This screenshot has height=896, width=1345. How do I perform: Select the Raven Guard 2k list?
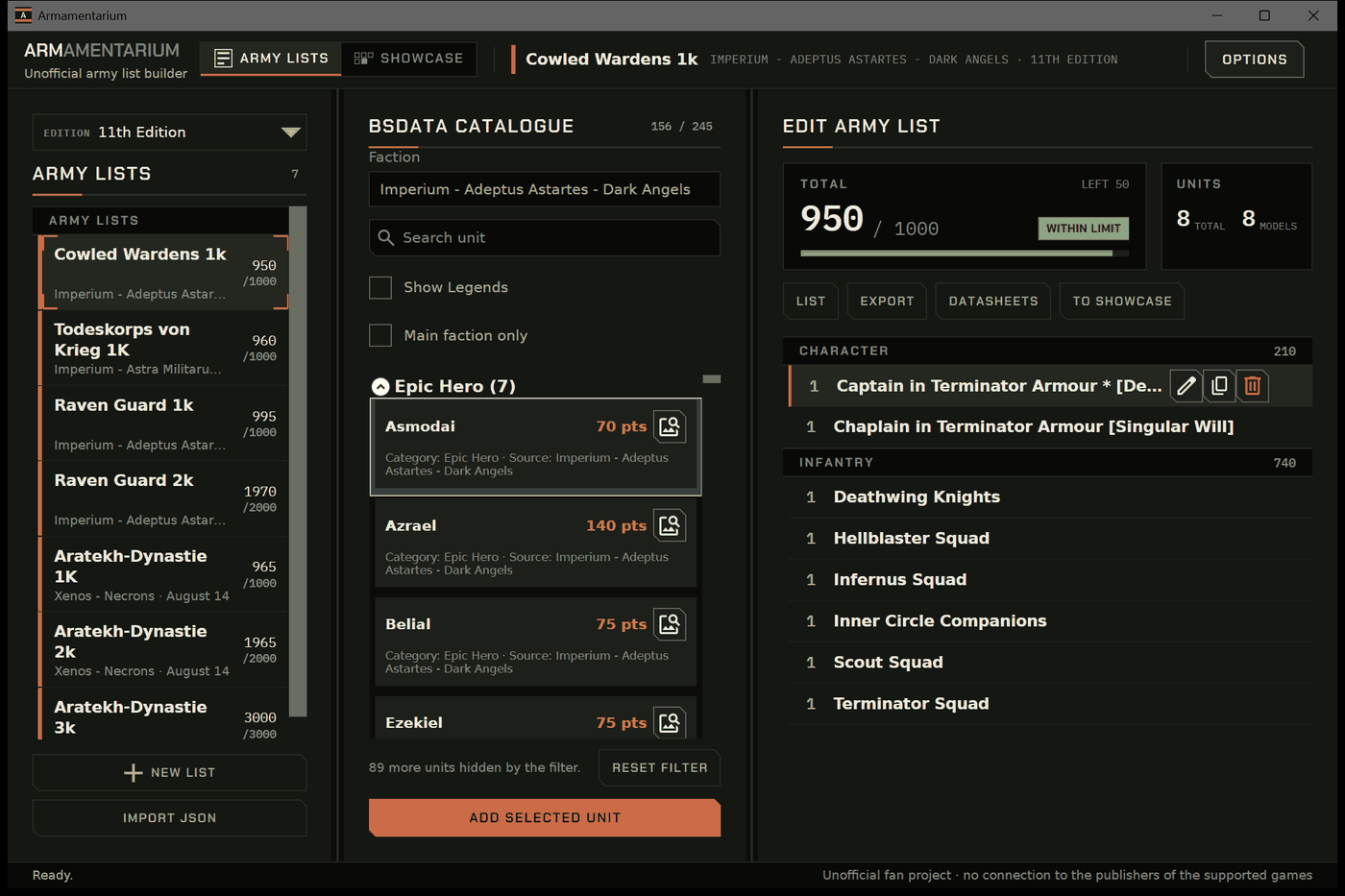click(x=164, y=498)
